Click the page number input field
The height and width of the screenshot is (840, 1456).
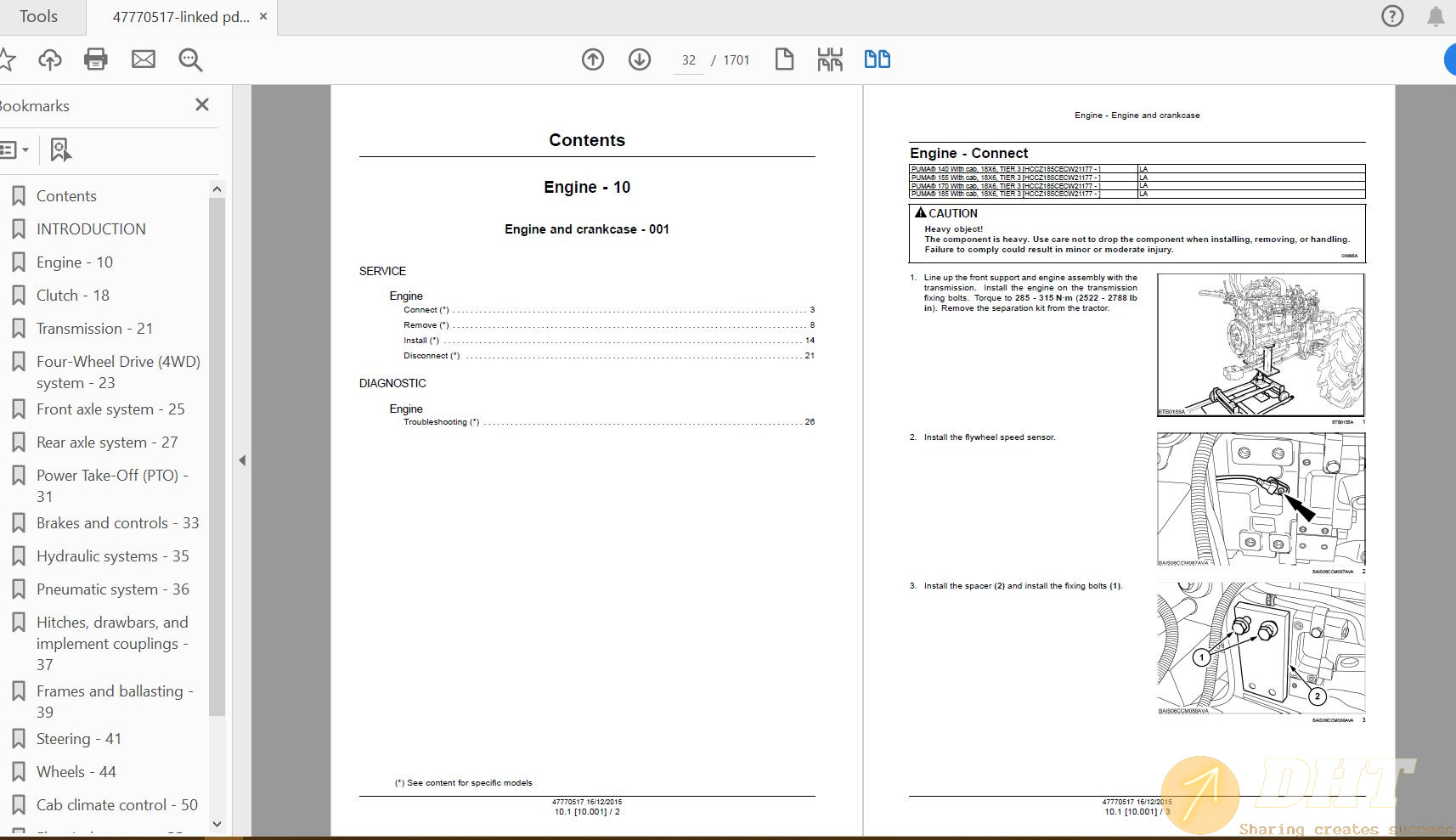[688, 60]
